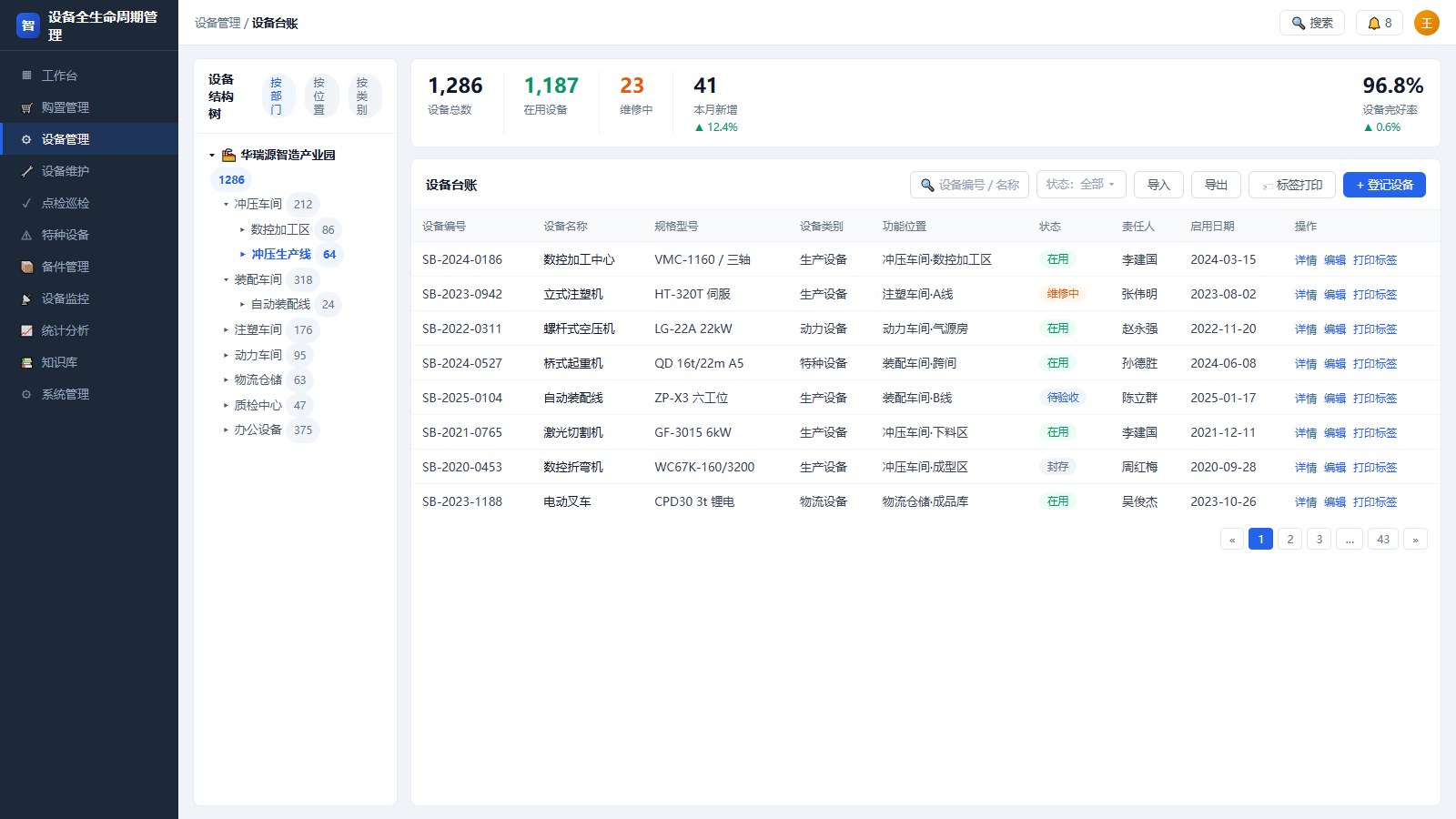1456x819 pixels.
Task: Collapse the 冲压车间 tree node
Action: pos(227,205)
